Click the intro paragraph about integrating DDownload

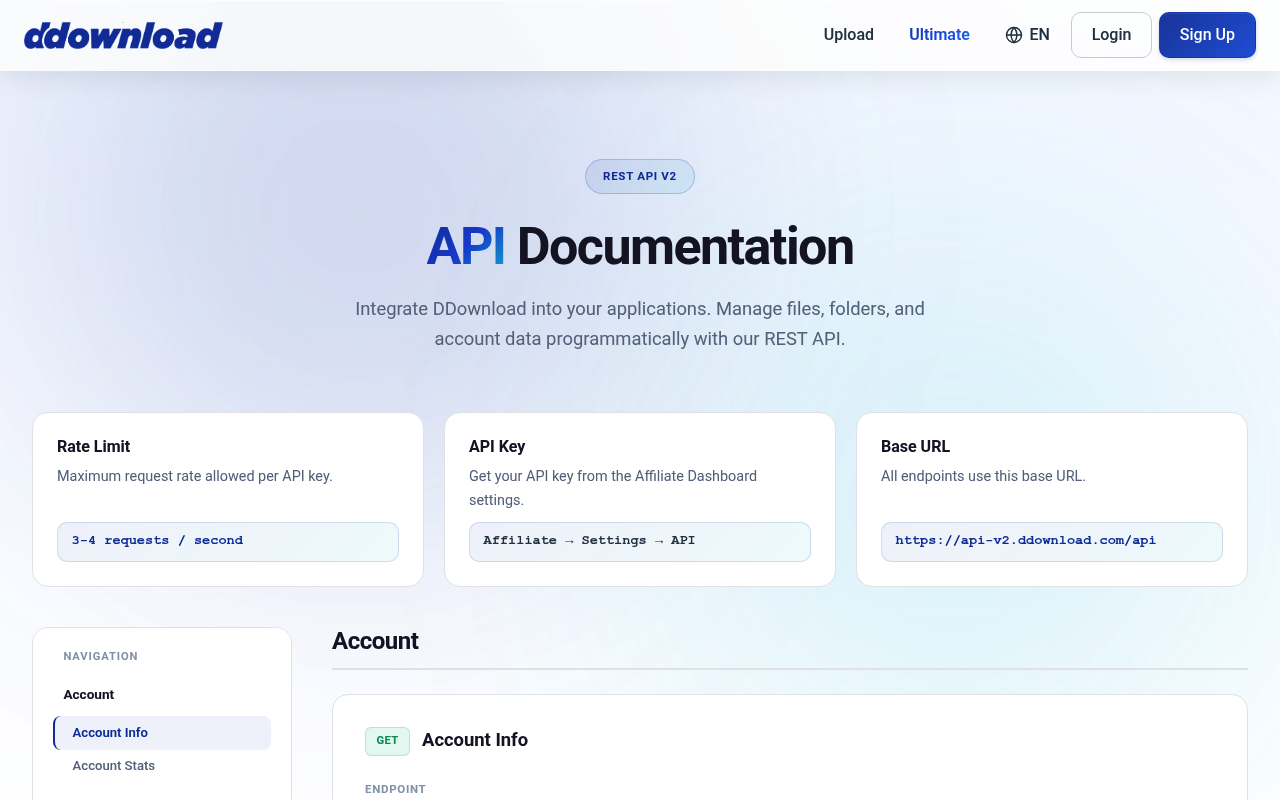click(x=640, y=324)
